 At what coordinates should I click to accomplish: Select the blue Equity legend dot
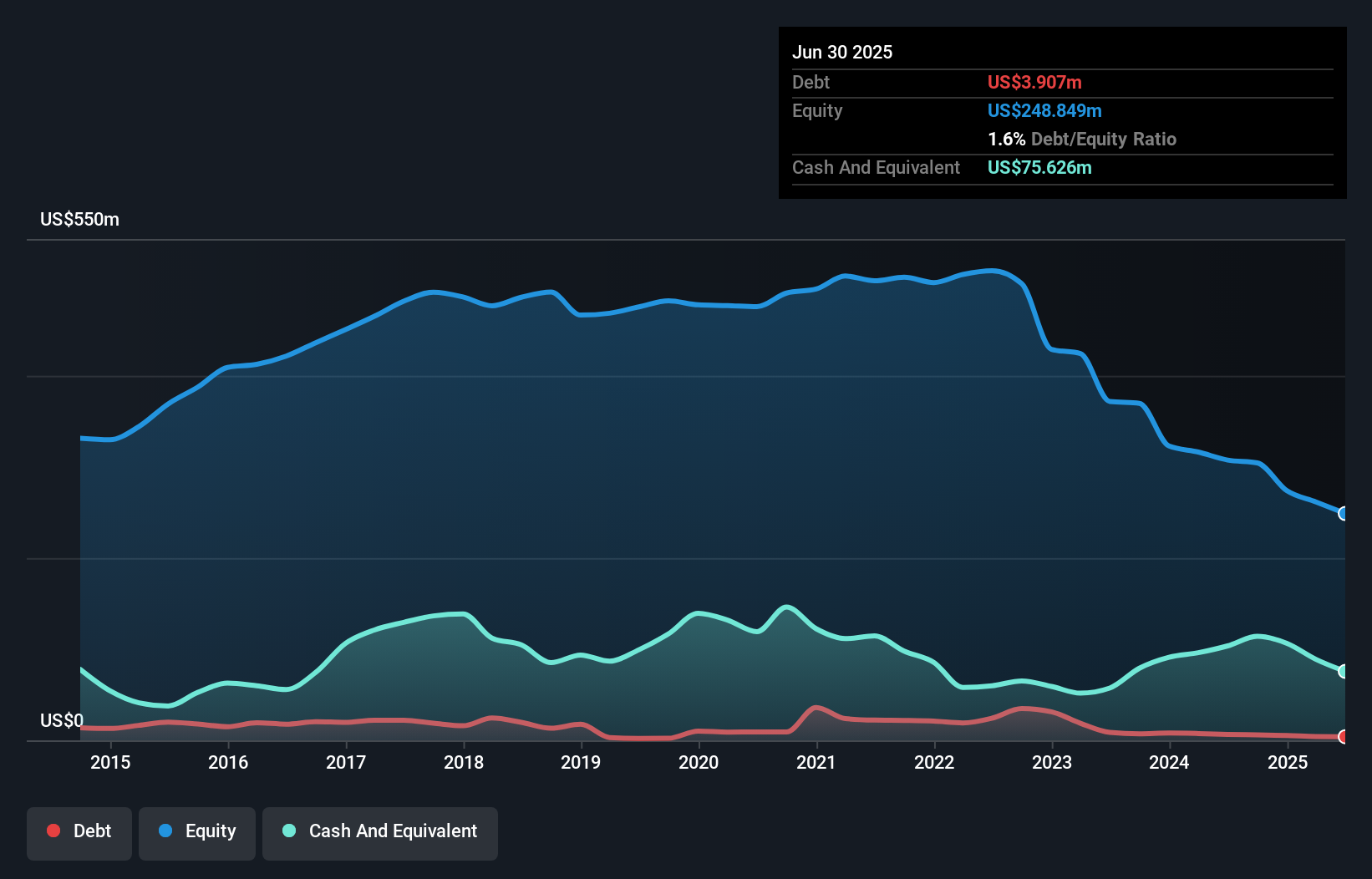tap(165, 831)
